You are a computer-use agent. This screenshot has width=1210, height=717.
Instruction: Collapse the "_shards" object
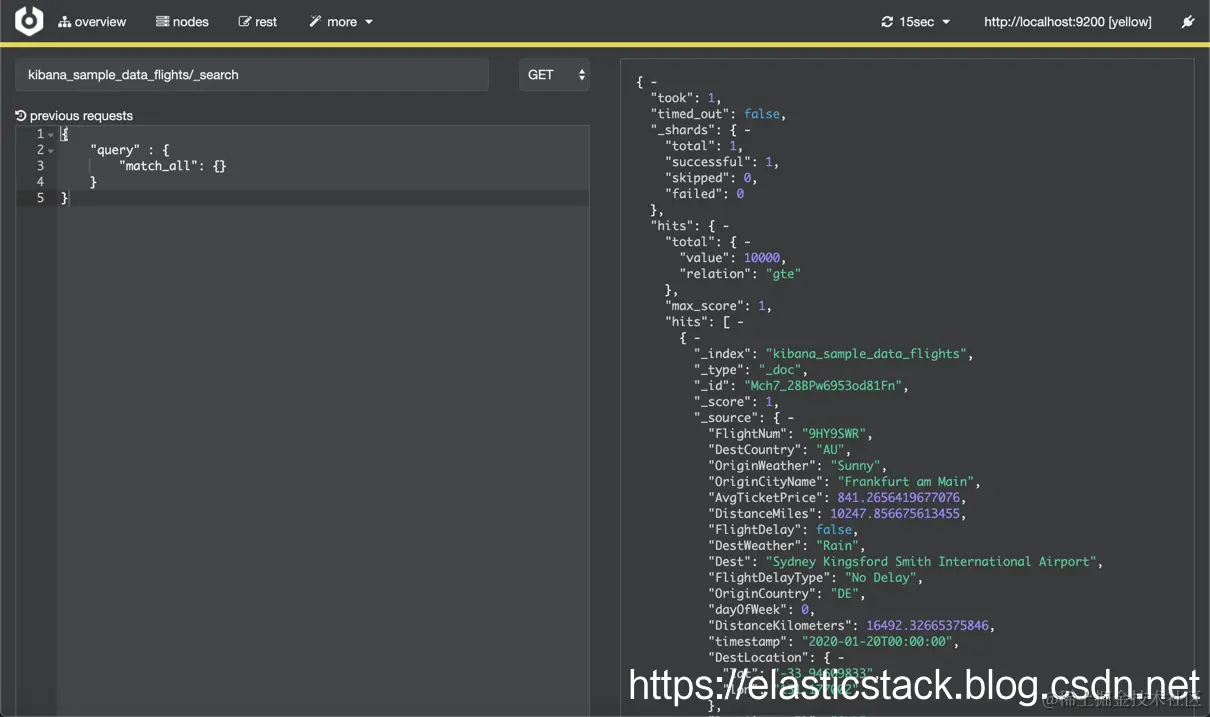(x=746, y=130)
